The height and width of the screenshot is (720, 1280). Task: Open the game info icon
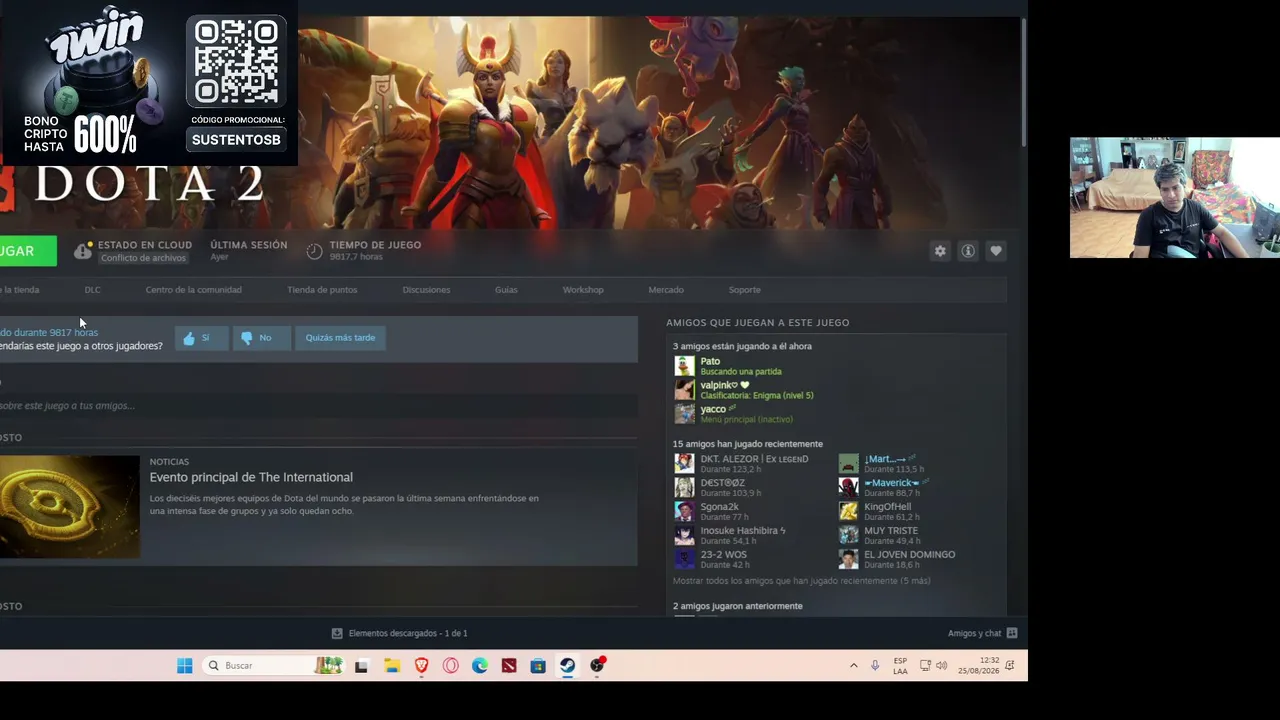[x=968, y=251]
